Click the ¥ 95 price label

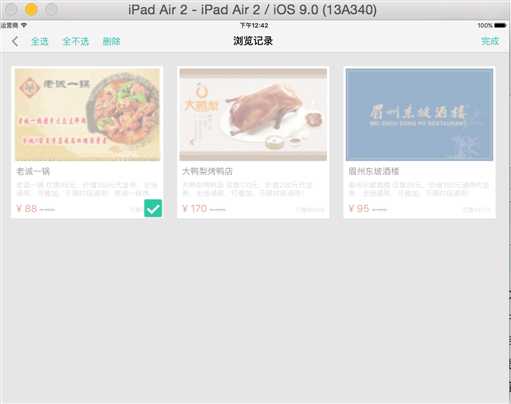tap(359, 209)
